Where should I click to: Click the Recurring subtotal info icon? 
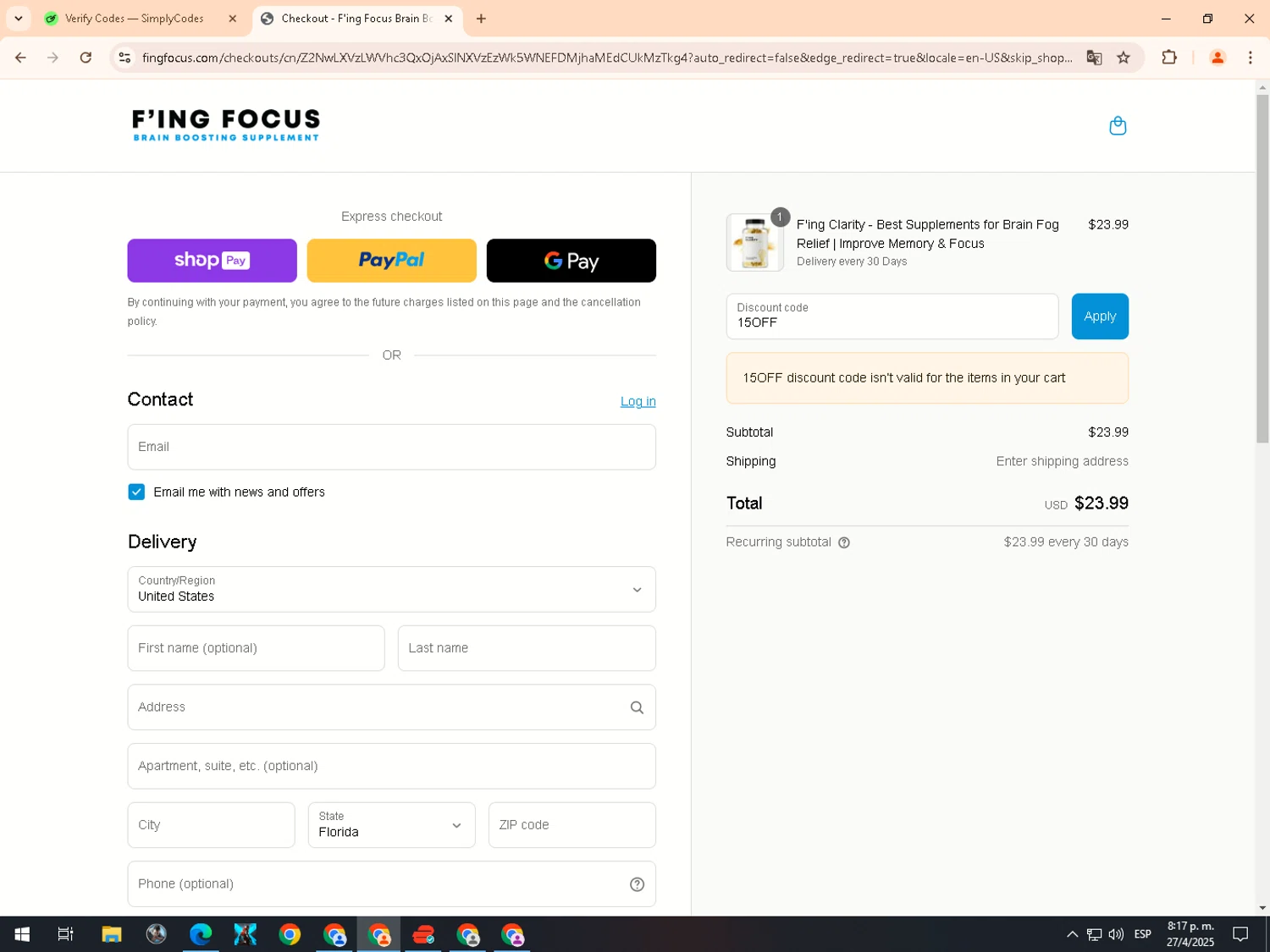pyautogui.click(x=843, y=542)
